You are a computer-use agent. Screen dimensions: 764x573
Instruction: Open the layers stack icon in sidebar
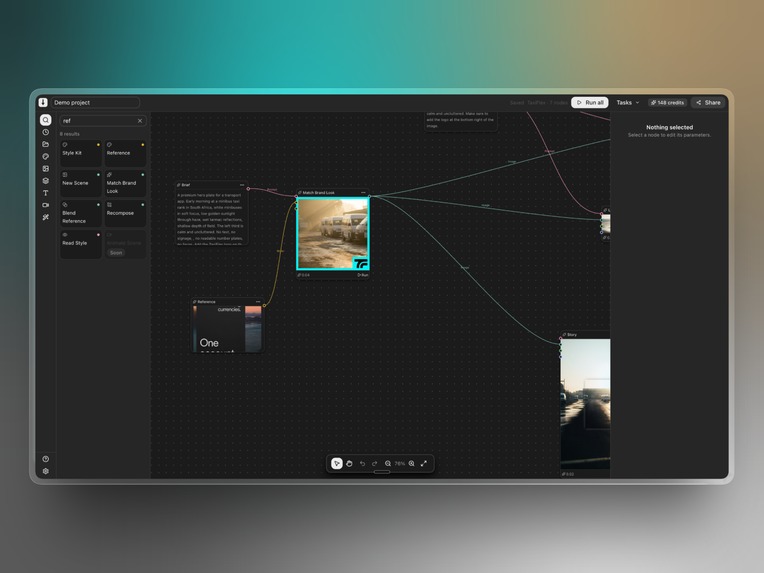[x=45, y=181]
